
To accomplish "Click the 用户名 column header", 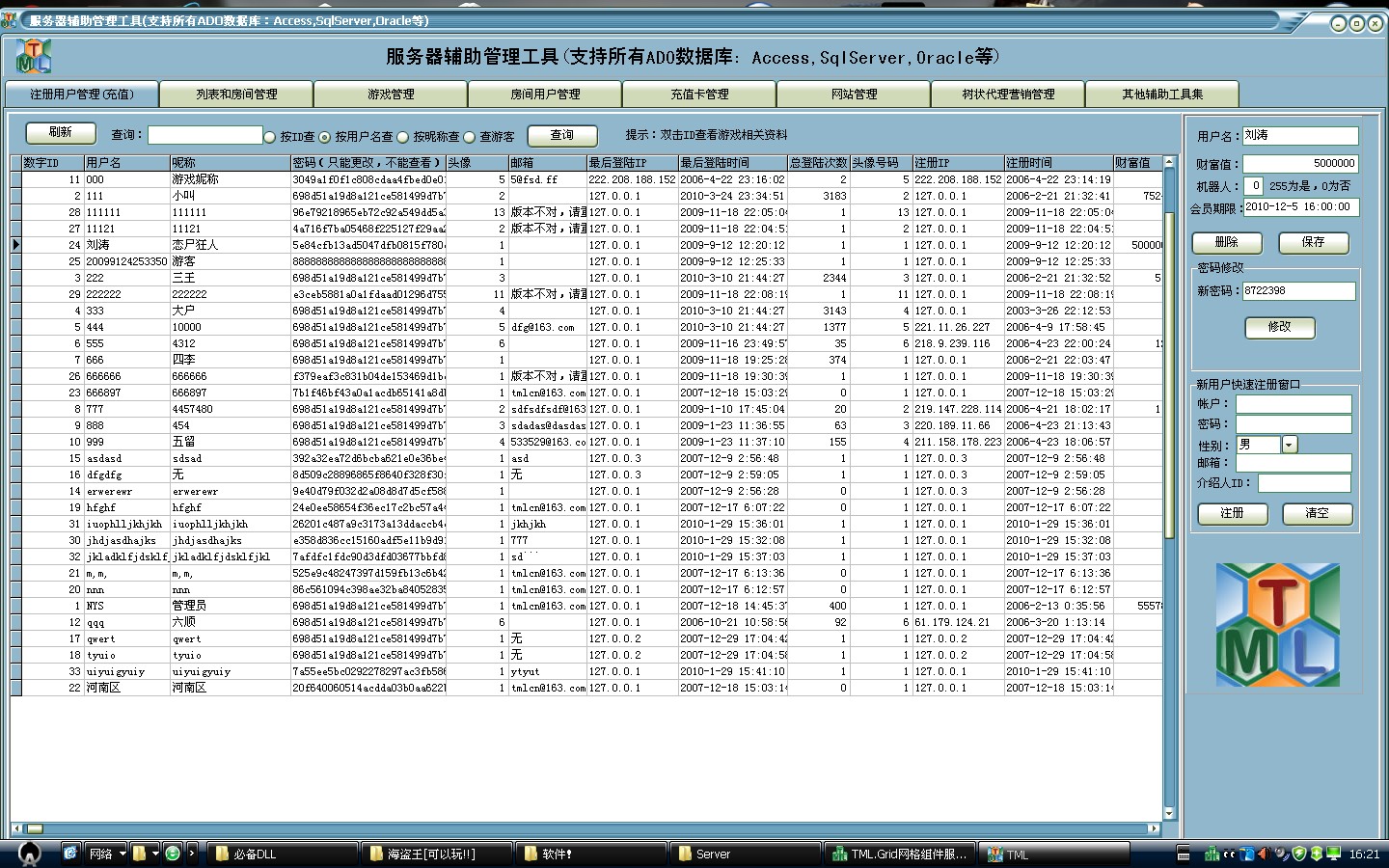I will (x=126, y=163).
